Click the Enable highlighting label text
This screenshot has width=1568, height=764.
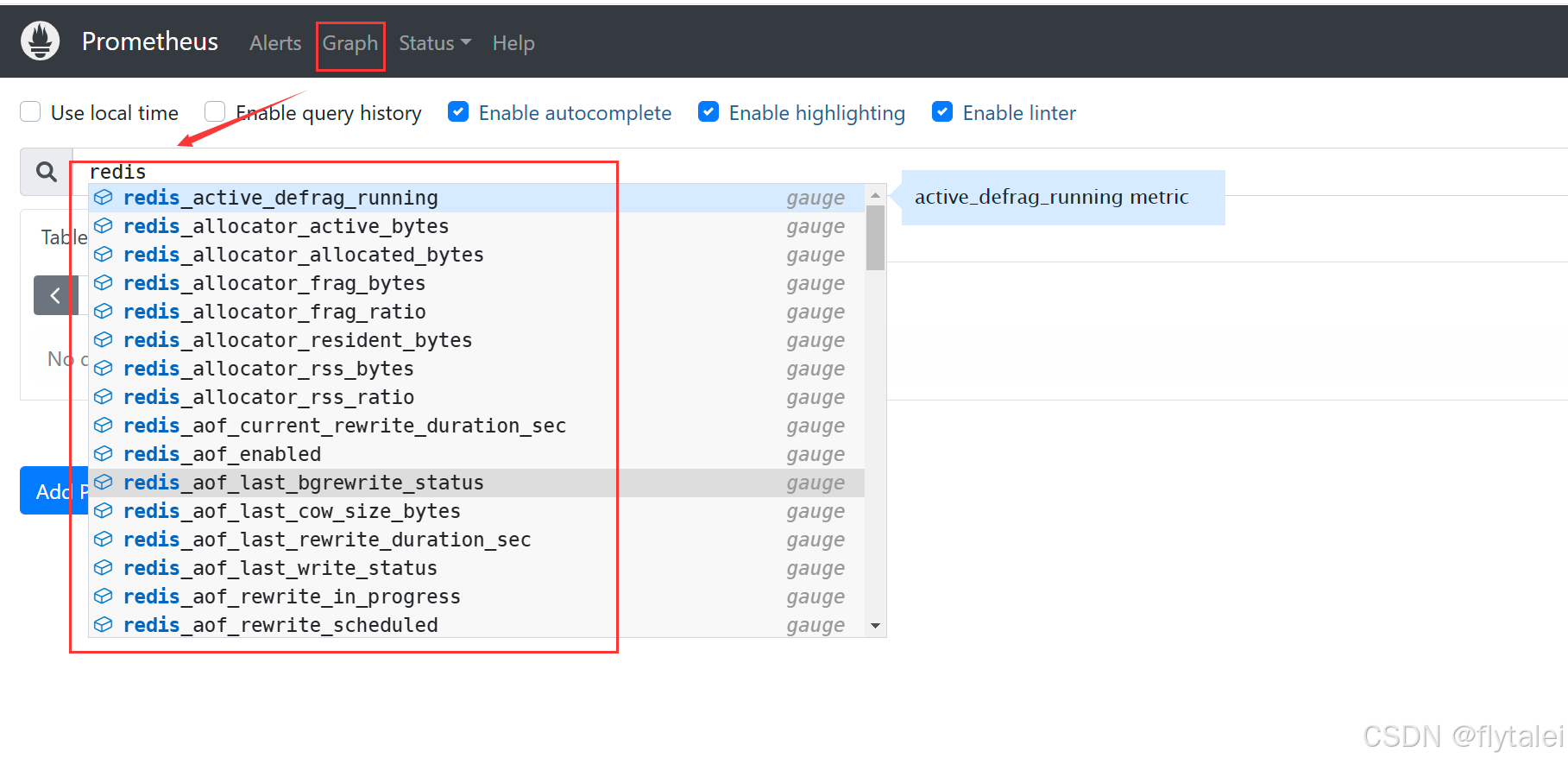[x=817, y=113]
